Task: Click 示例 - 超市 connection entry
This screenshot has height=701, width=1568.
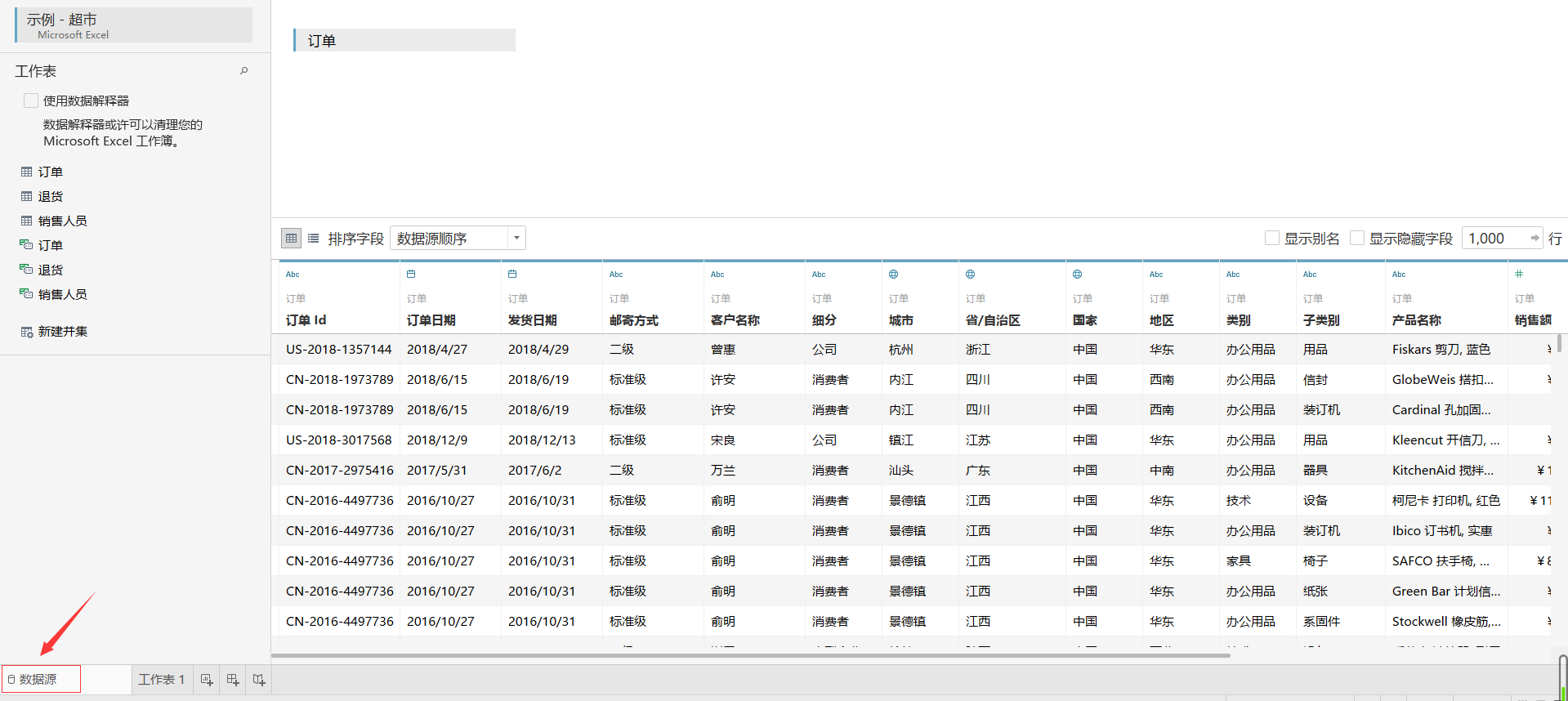Action: click(x=134, y=25)
